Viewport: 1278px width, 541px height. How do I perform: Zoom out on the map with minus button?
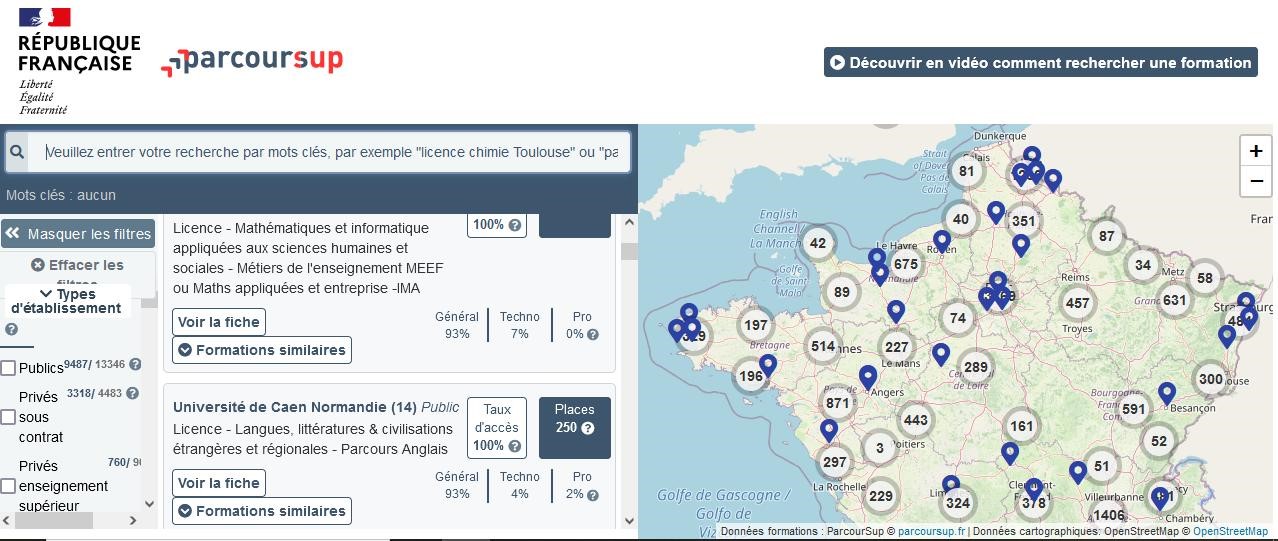pos(1256,181)
